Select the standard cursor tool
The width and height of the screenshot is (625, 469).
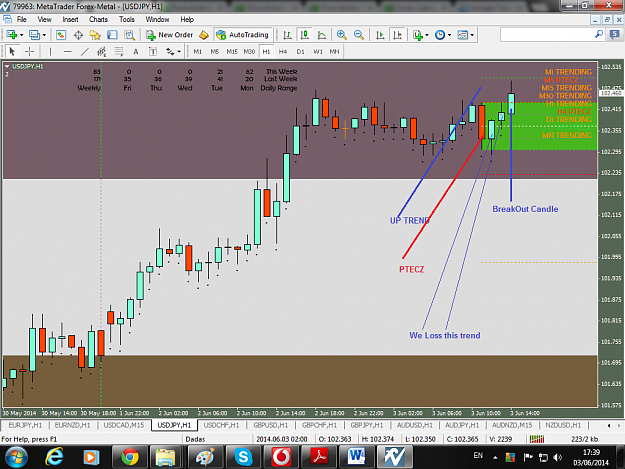[x=12, y=51]
